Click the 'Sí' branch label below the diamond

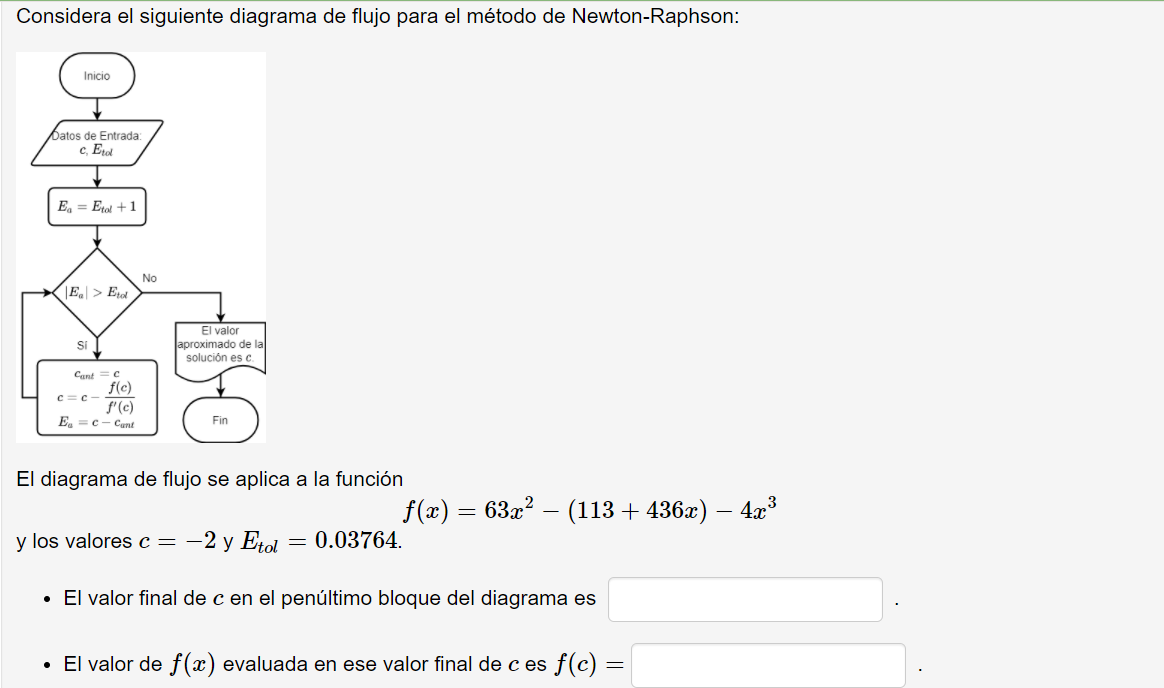tap(82, 345)
